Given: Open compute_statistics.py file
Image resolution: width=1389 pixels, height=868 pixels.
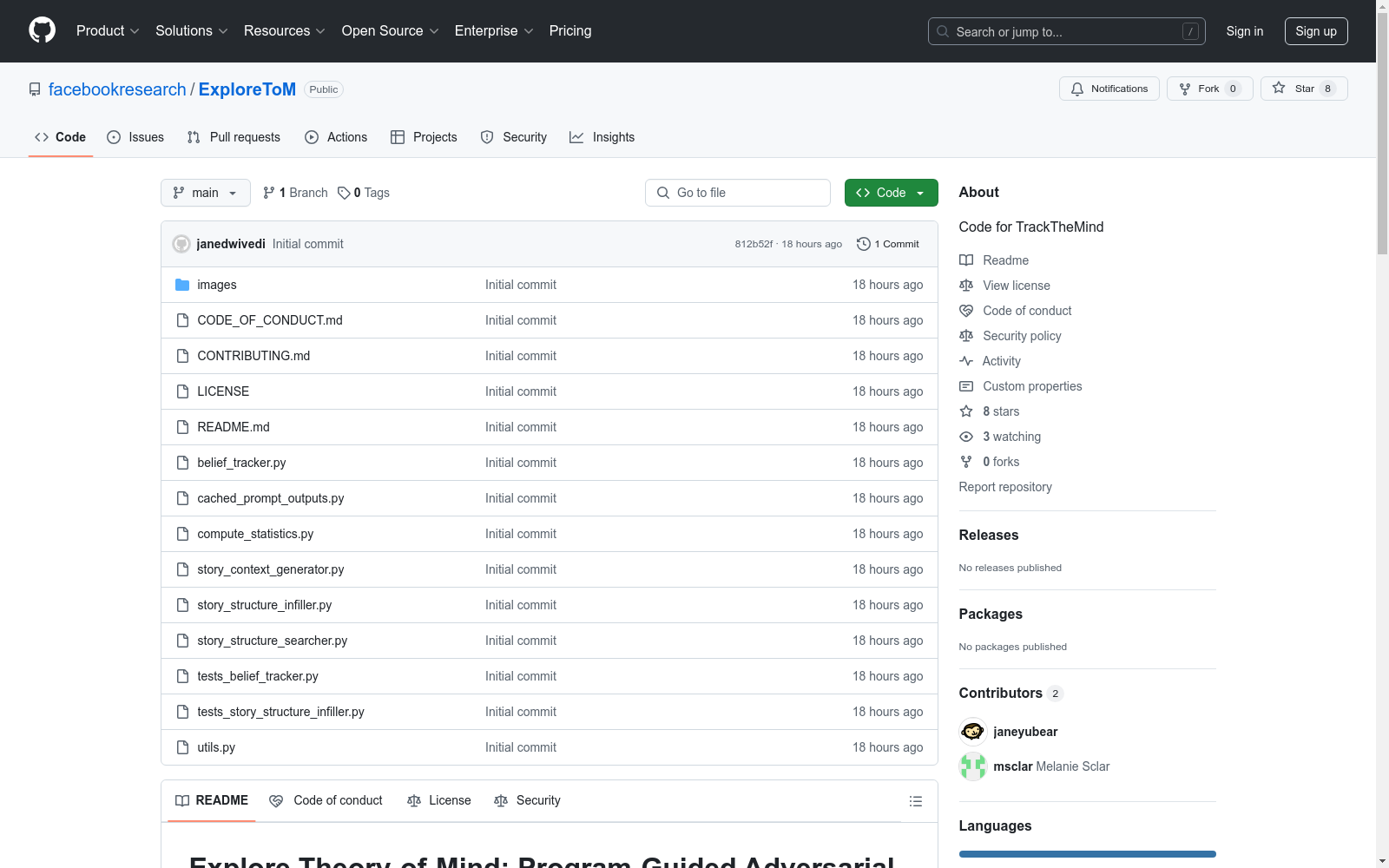Looking at the screenshot, I should click(x=255, y=534).
